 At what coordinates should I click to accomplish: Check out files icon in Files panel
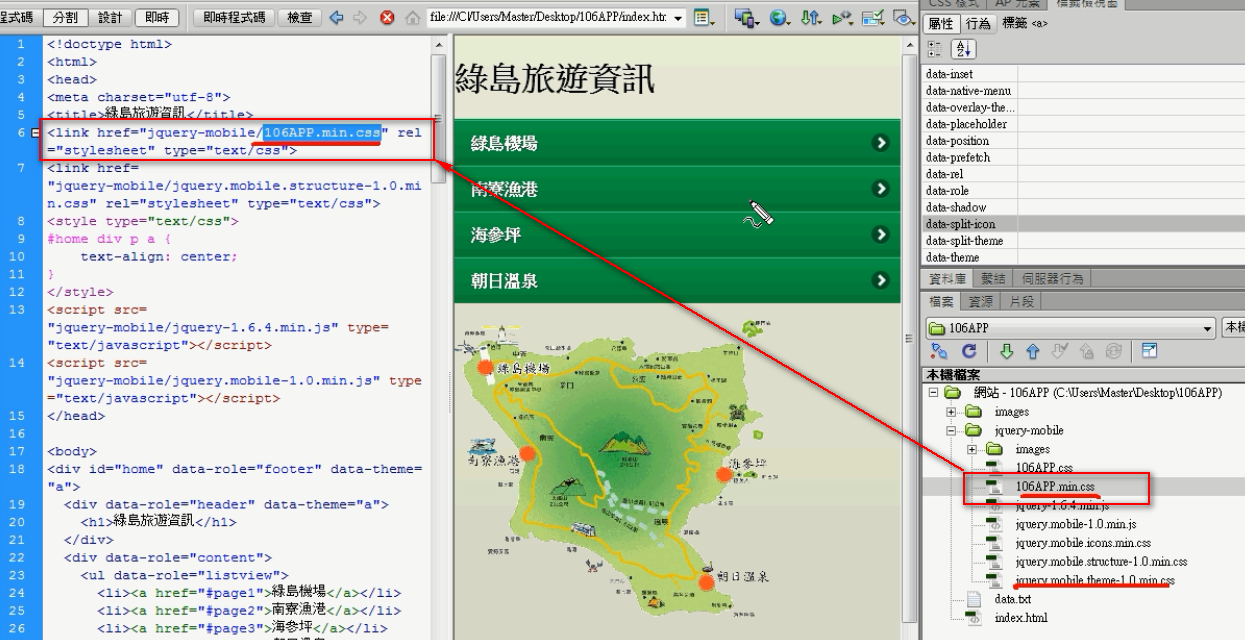(1058, 351)
